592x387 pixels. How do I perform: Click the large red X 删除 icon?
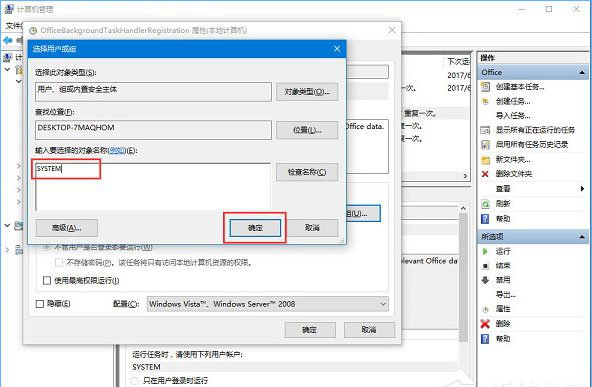pyautogui.click(x=485, y=324)
